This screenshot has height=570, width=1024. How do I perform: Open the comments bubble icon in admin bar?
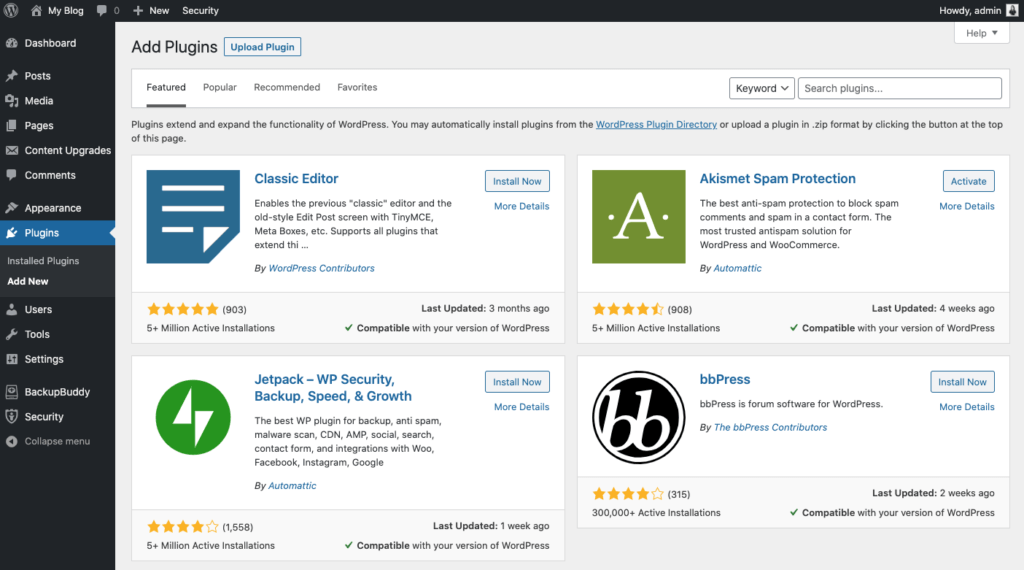[x=101, y=10]
